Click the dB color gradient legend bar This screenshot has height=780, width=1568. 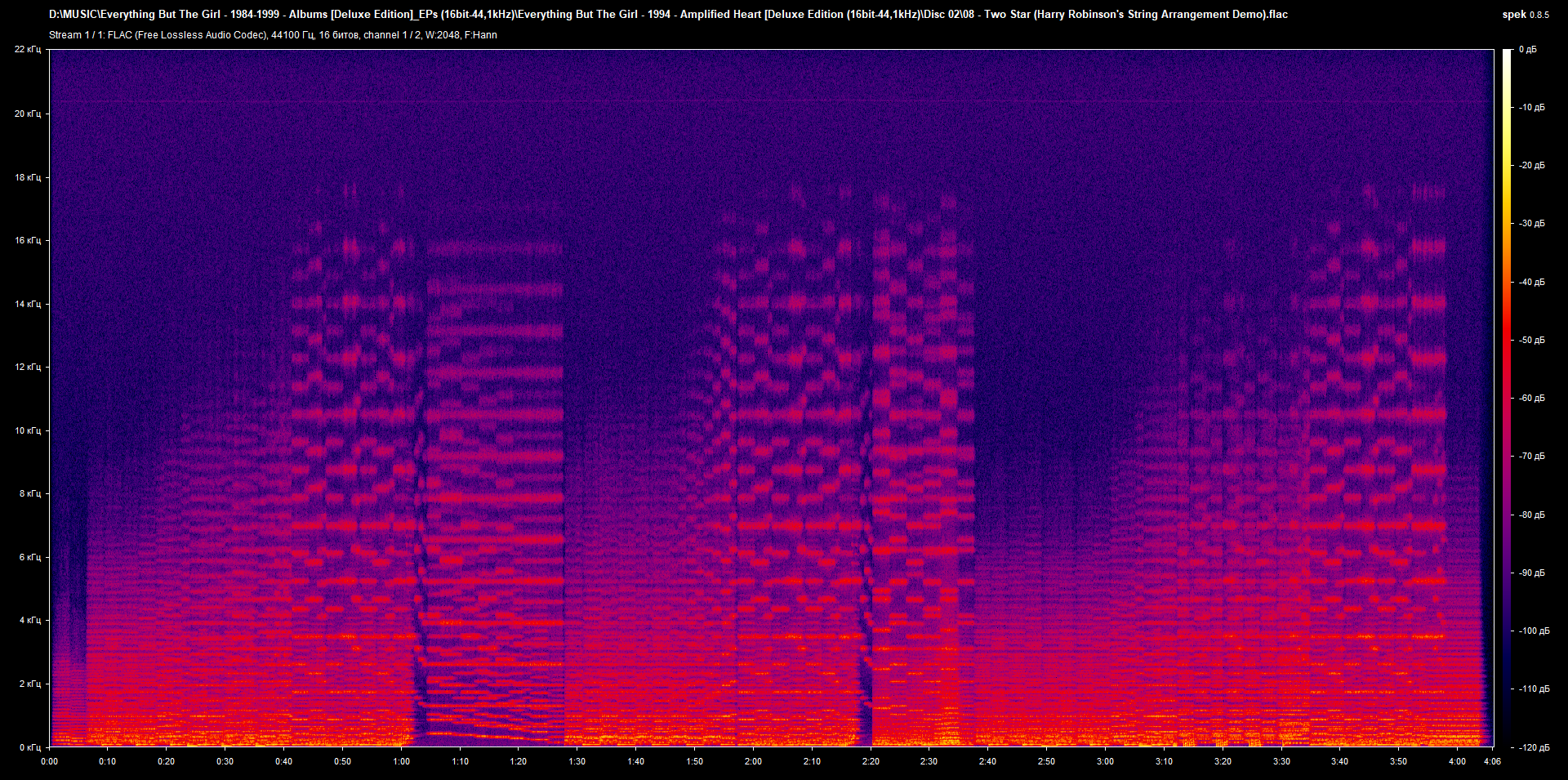click(x=1507, y=398)
